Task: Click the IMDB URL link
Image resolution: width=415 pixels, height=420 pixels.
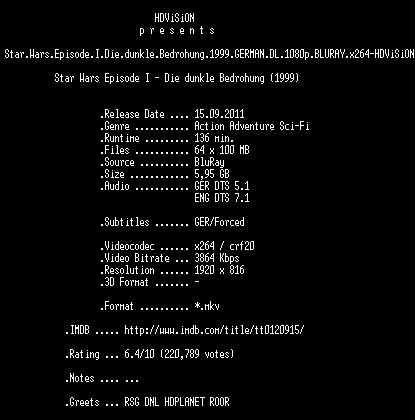Action: click(x=214, y=330)
